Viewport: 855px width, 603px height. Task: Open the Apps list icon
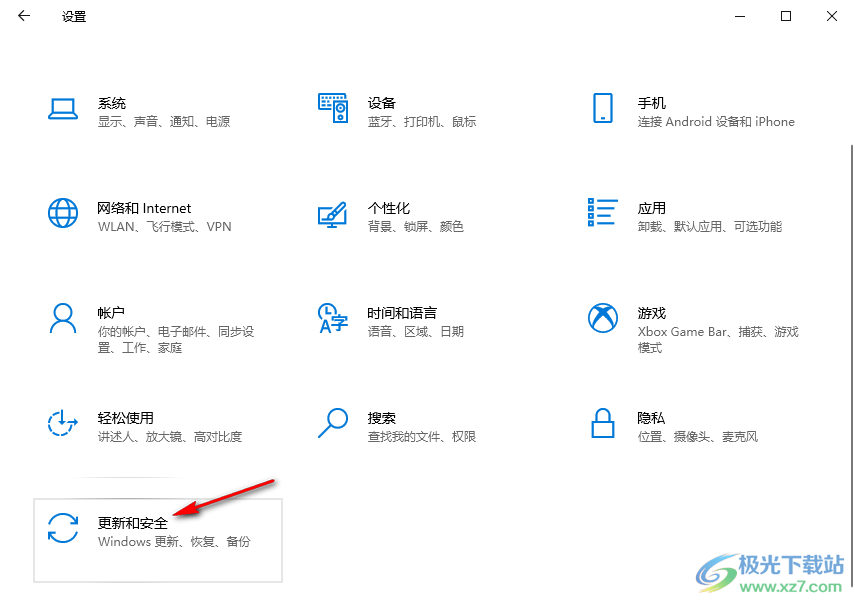[x=603, y=213]
